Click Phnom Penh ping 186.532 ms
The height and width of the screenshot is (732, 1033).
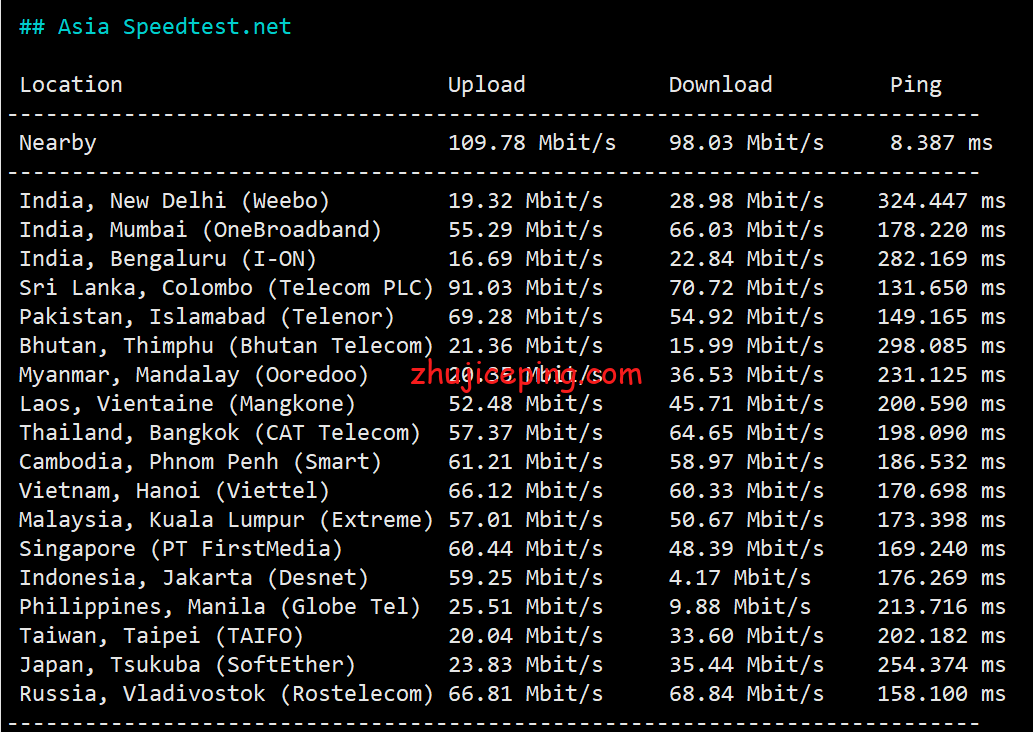(941, 462)
